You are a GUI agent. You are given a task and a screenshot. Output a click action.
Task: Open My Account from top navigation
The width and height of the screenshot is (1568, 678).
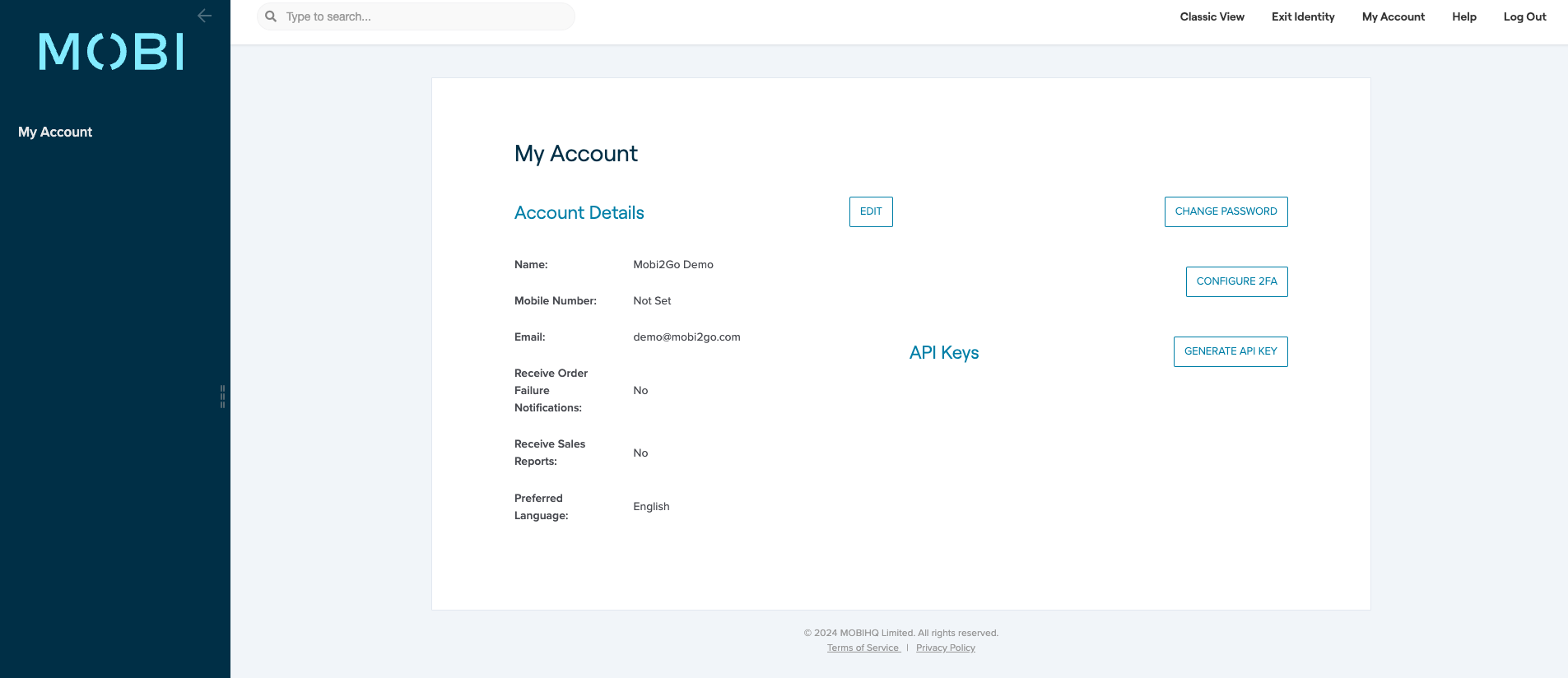pyautogui.click(x=1393, y=16)
